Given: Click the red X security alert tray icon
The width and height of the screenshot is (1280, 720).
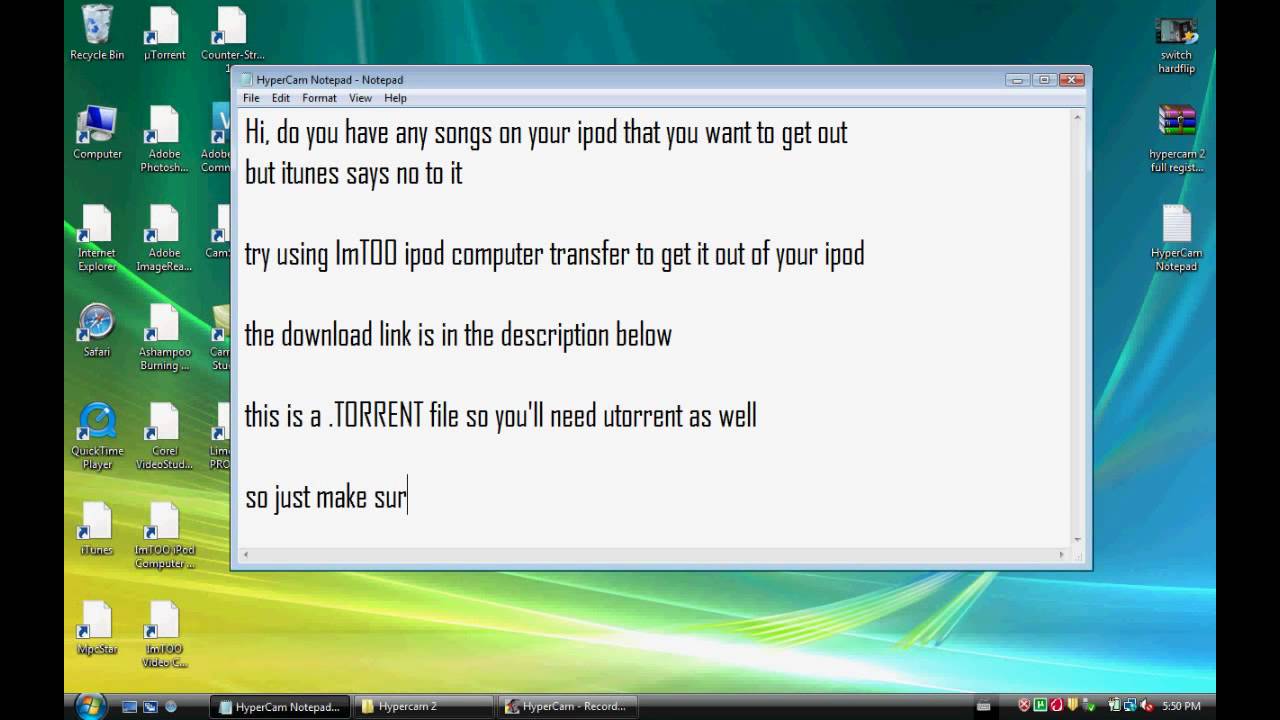Looking at the screenshot, I should click(1023, 706).
